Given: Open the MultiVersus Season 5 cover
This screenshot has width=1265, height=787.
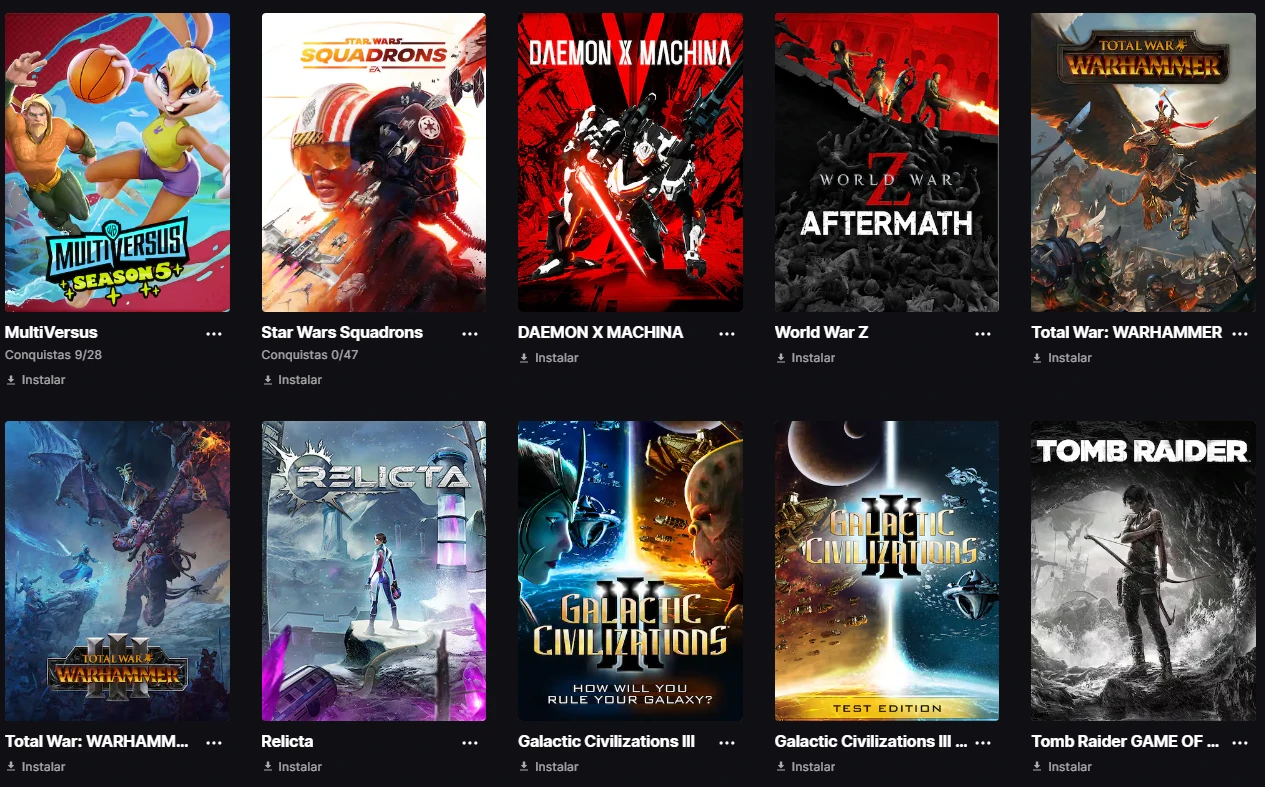Looking at the screenshot, I should pyautogui.click(x=117, y=162).
